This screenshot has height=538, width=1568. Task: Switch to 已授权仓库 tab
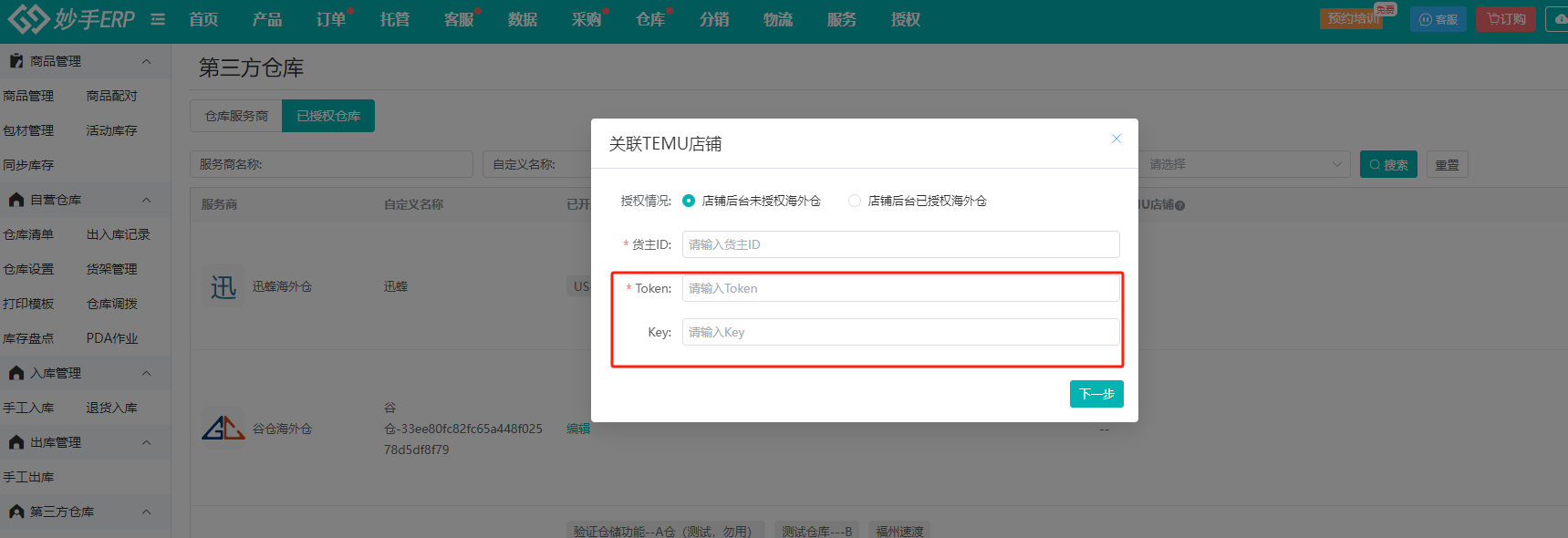328,116
